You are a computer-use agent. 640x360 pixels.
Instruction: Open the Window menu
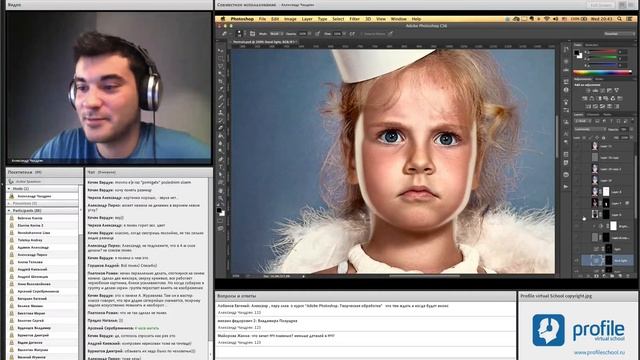click(x=398, y=19)
